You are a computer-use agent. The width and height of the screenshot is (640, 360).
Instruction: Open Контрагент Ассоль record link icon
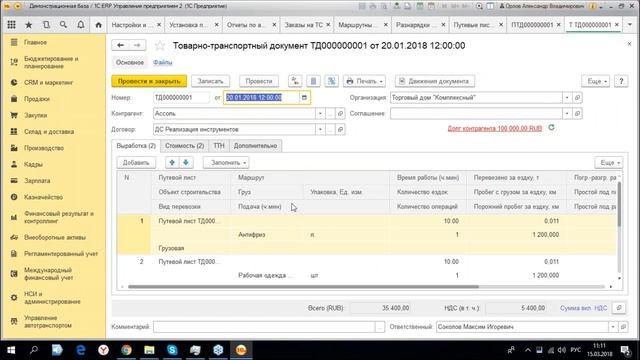click(340, 113)
